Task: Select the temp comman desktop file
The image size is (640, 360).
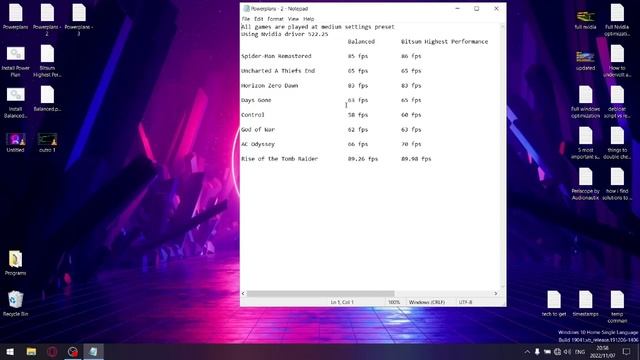Action: click(617, 307)
